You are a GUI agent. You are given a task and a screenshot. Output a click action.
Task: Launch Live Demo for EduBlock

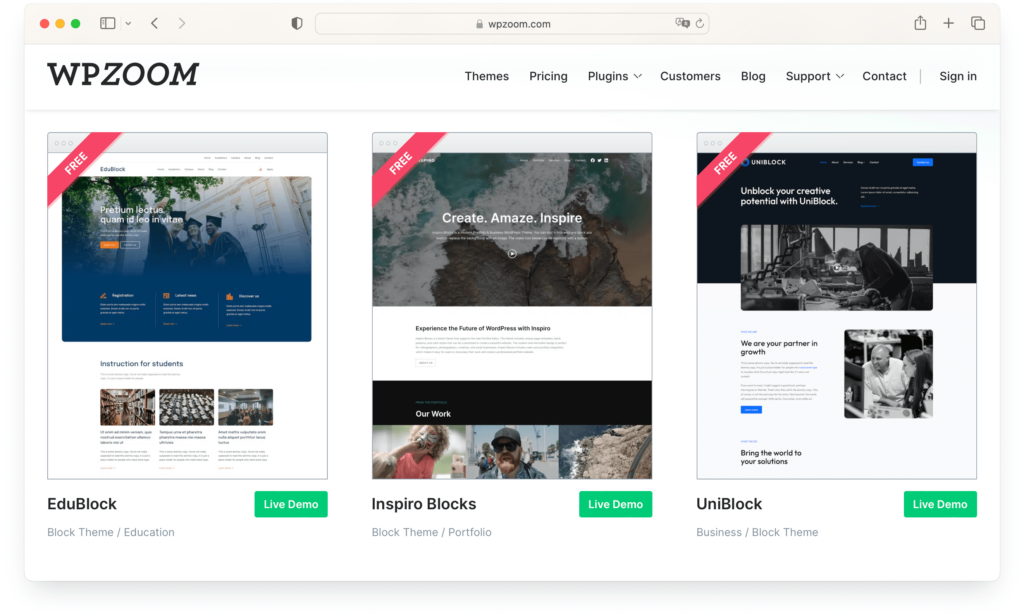(291, 504)
